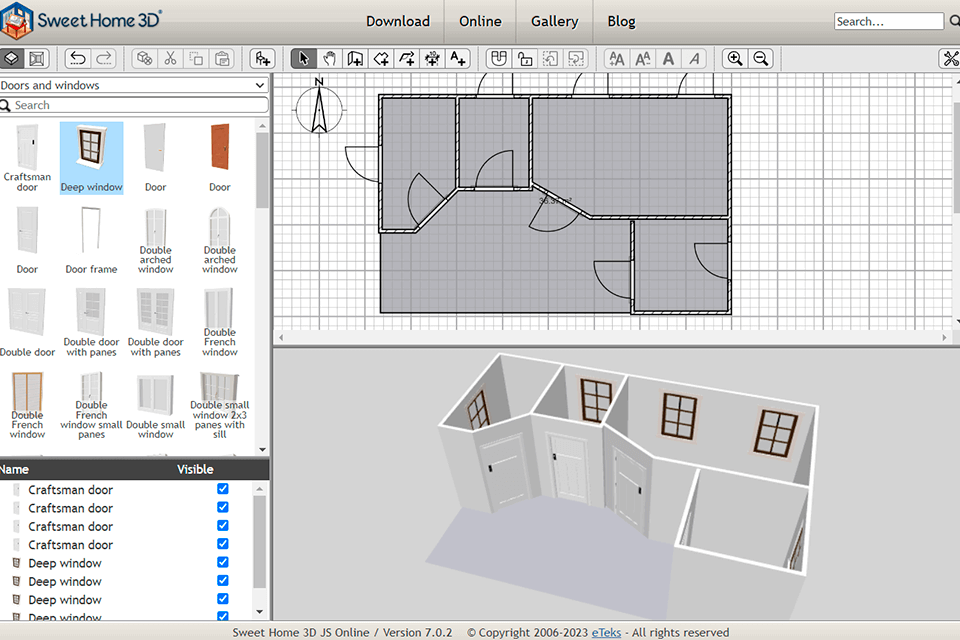Select the Add text label tool
The height and width of the screenshot is (640, 960).
(458, 59)
